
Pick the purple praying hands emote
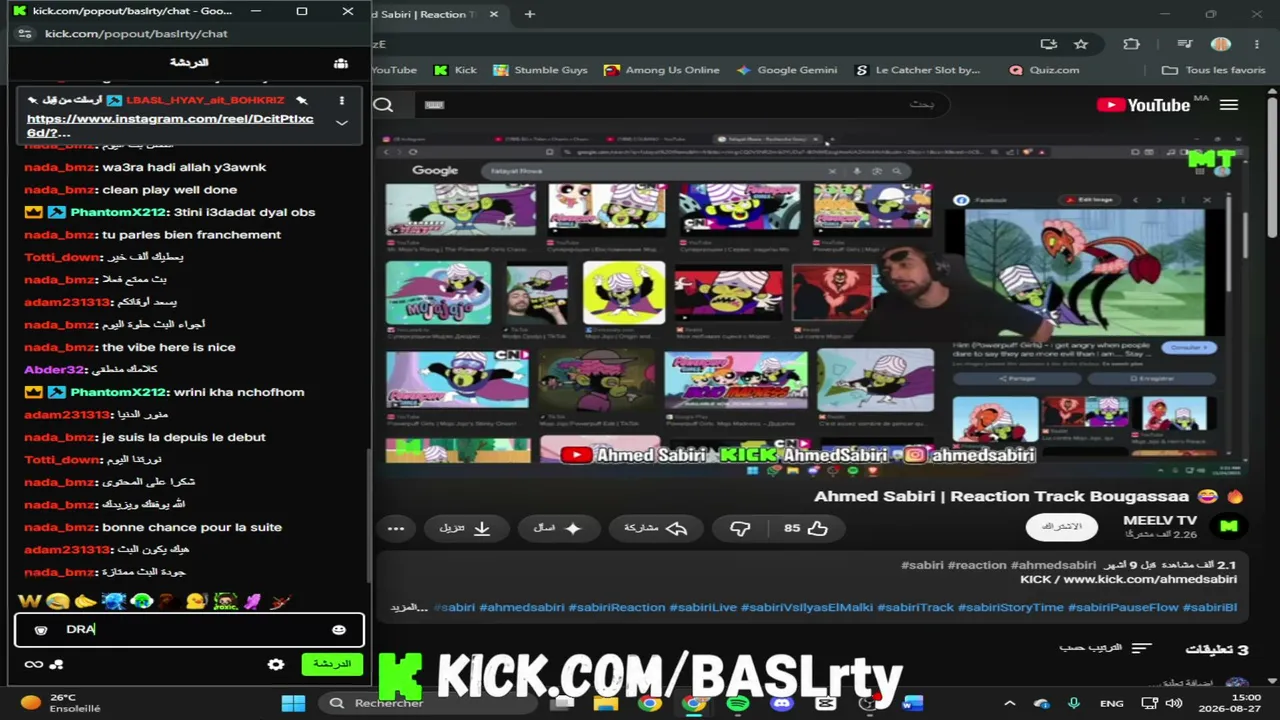(252, 601)
